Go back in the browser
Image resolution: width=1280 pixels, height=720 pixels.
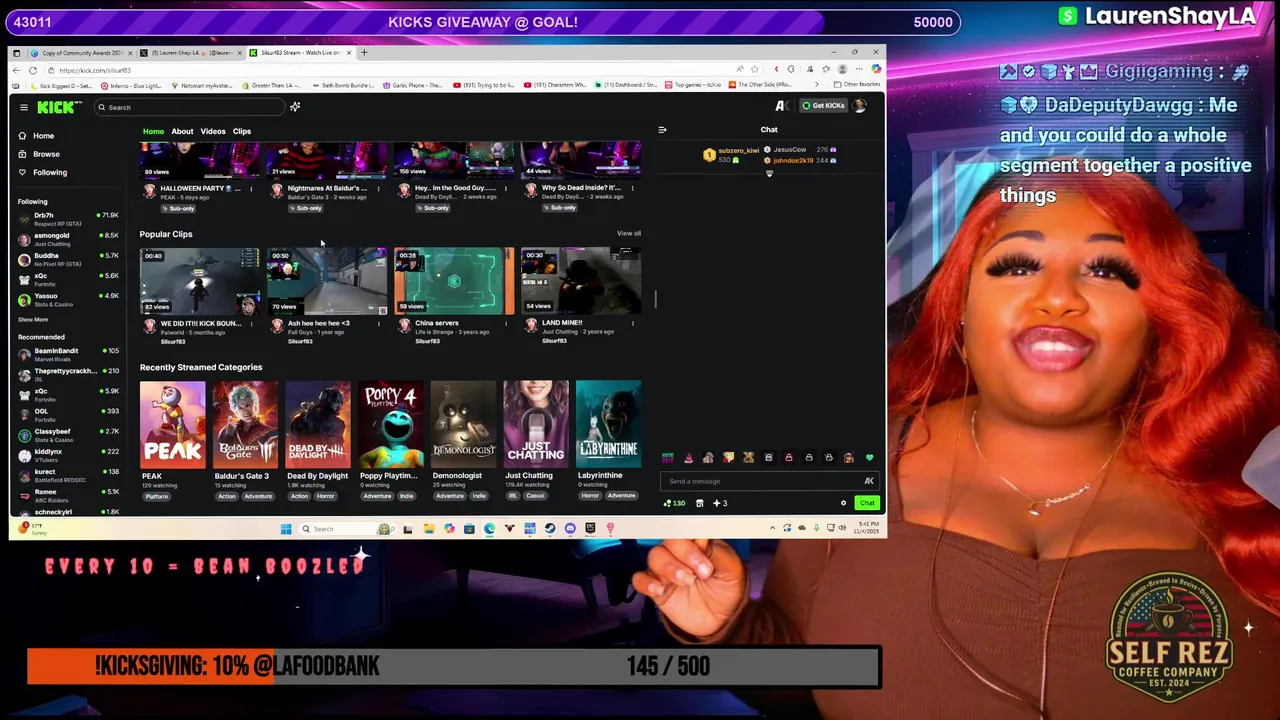tap(16, 70)
